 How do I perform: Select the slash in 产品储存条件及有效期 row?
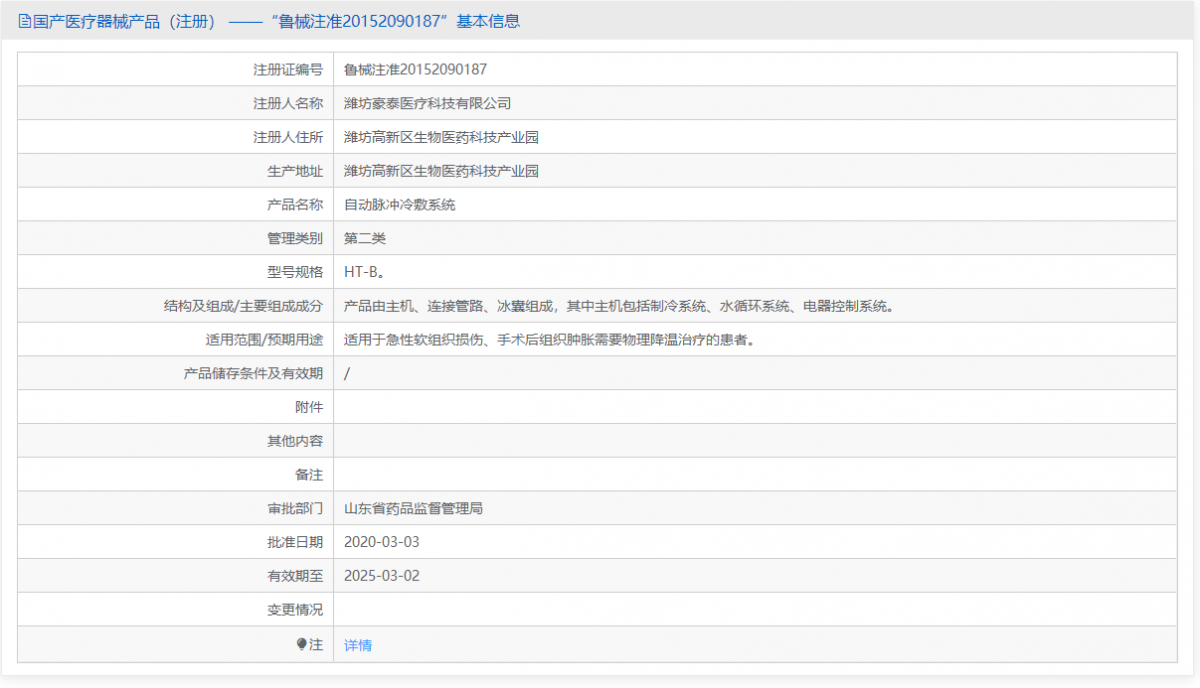[347, 373]
